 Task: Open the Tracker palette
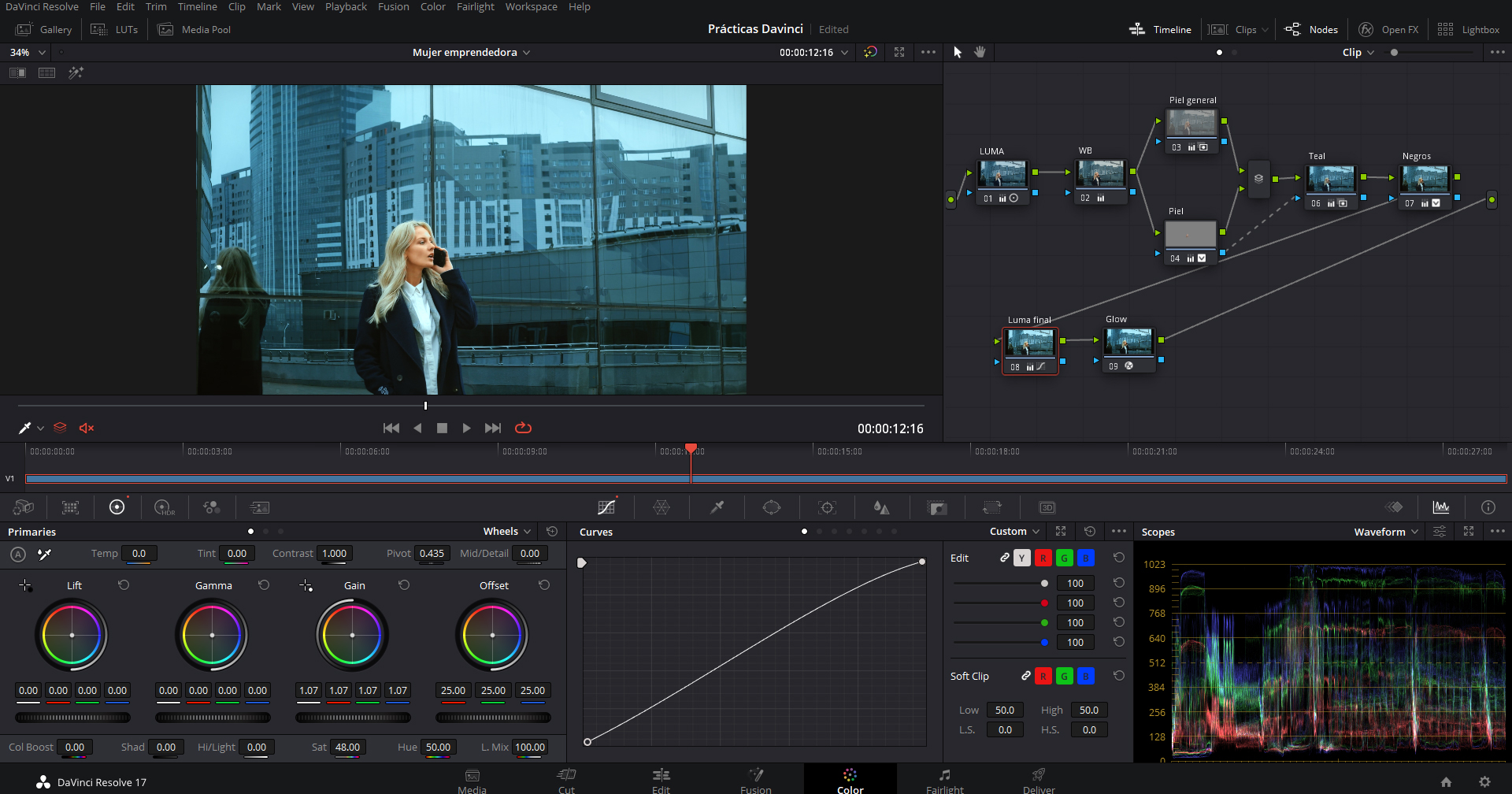point(827,507)
